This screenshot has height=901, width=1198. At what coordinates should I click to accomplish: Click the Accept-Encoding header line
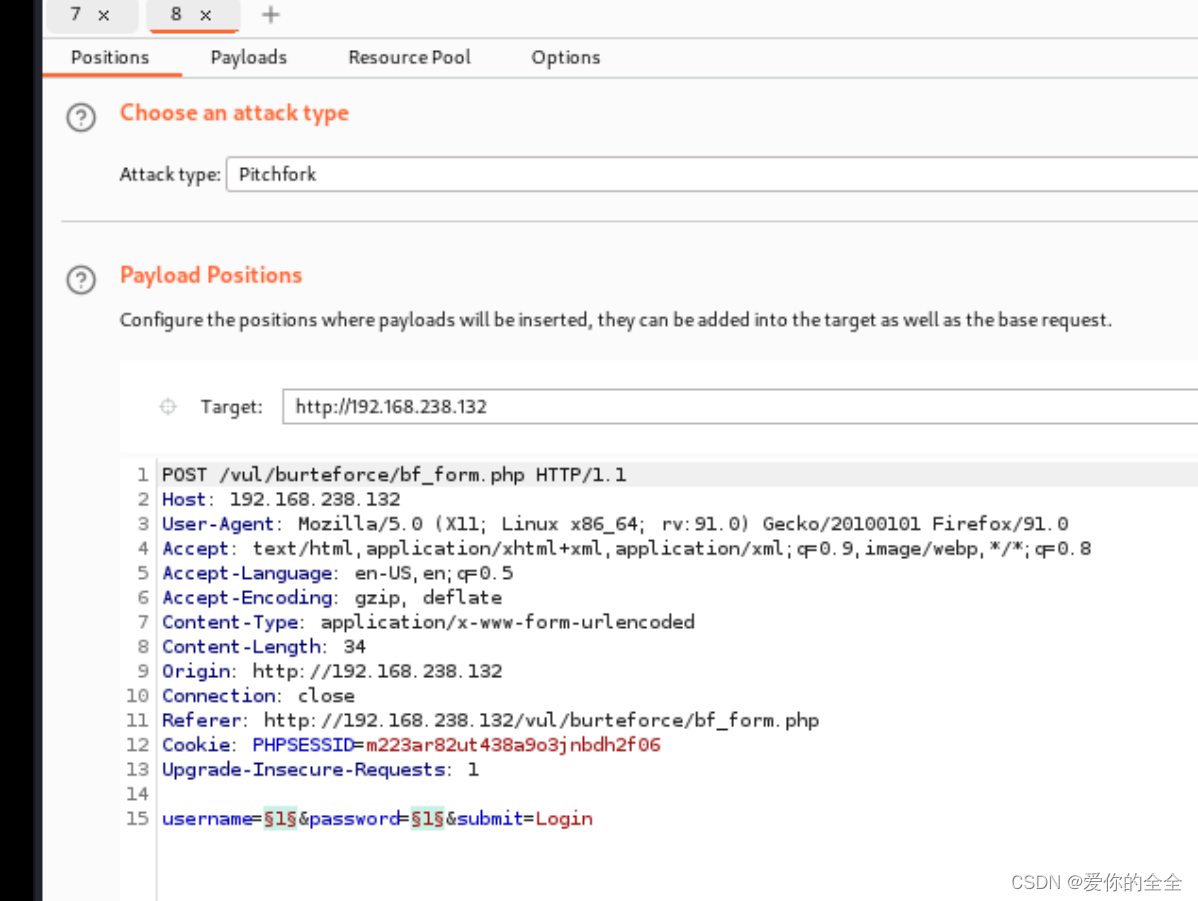tap(332, 597)
